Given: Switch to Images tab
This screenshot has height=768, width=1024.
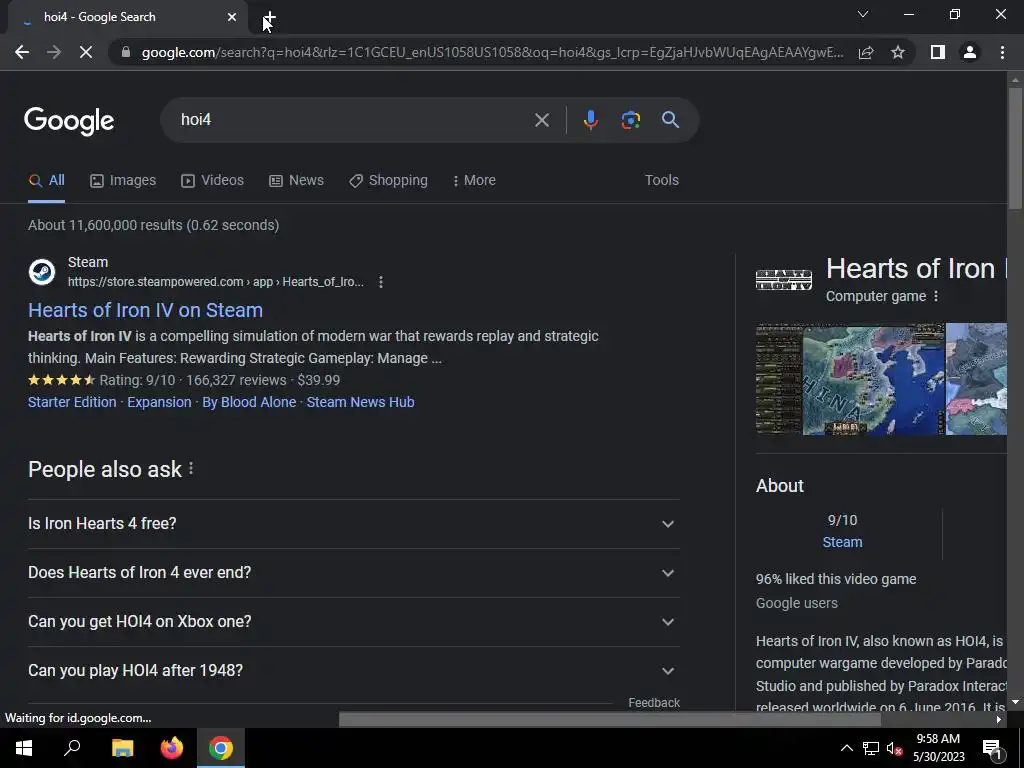Looking at the screenshot, I should 123,180.
